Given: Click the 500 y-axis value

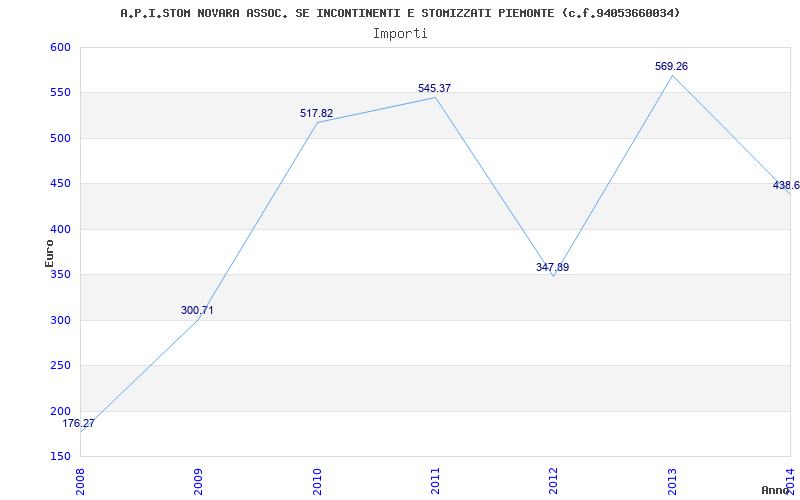Looking at the screenshot, I should tap(60, 138).
